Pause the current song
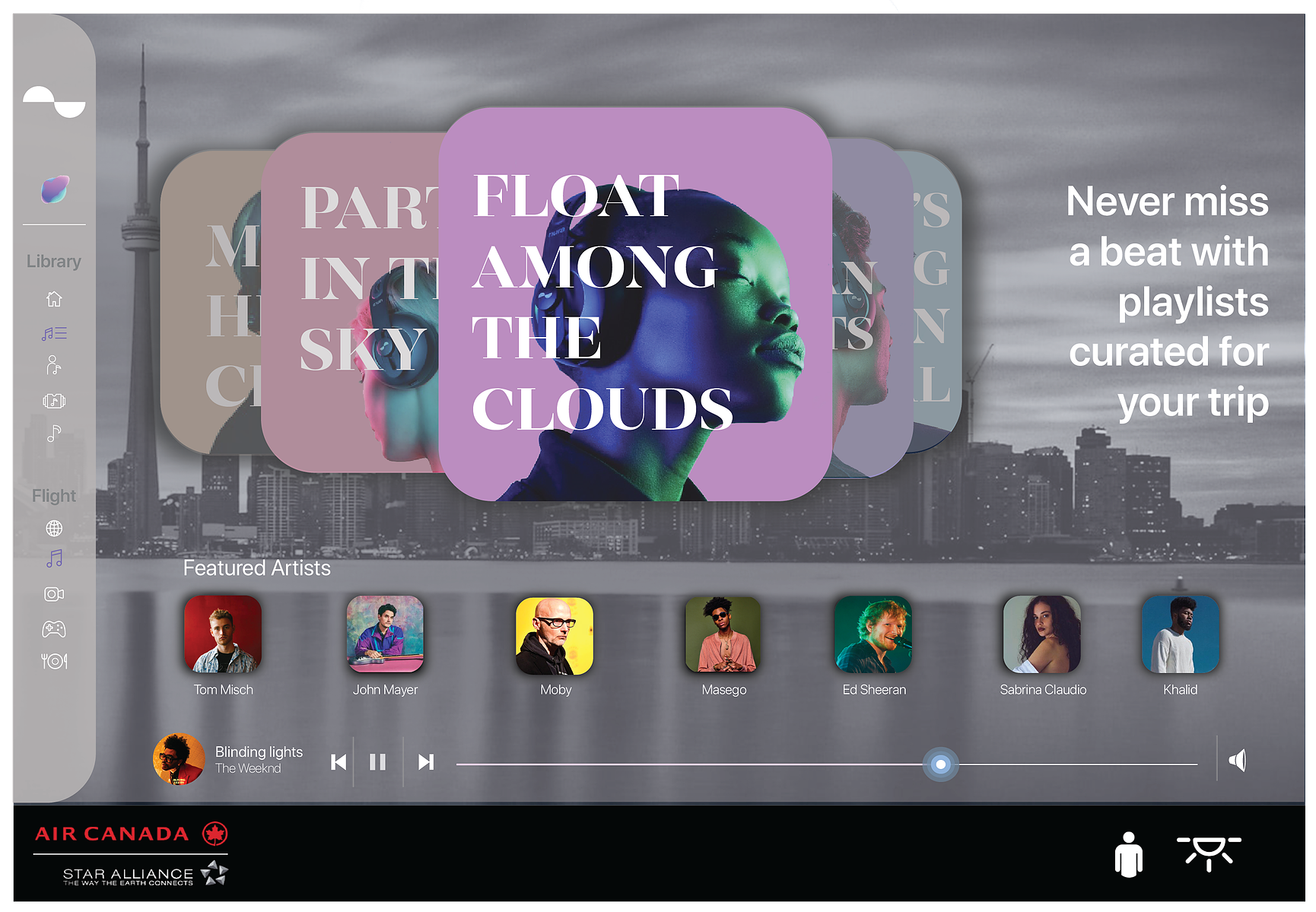This screenshot has width=1316, height=912. [377, 762]
